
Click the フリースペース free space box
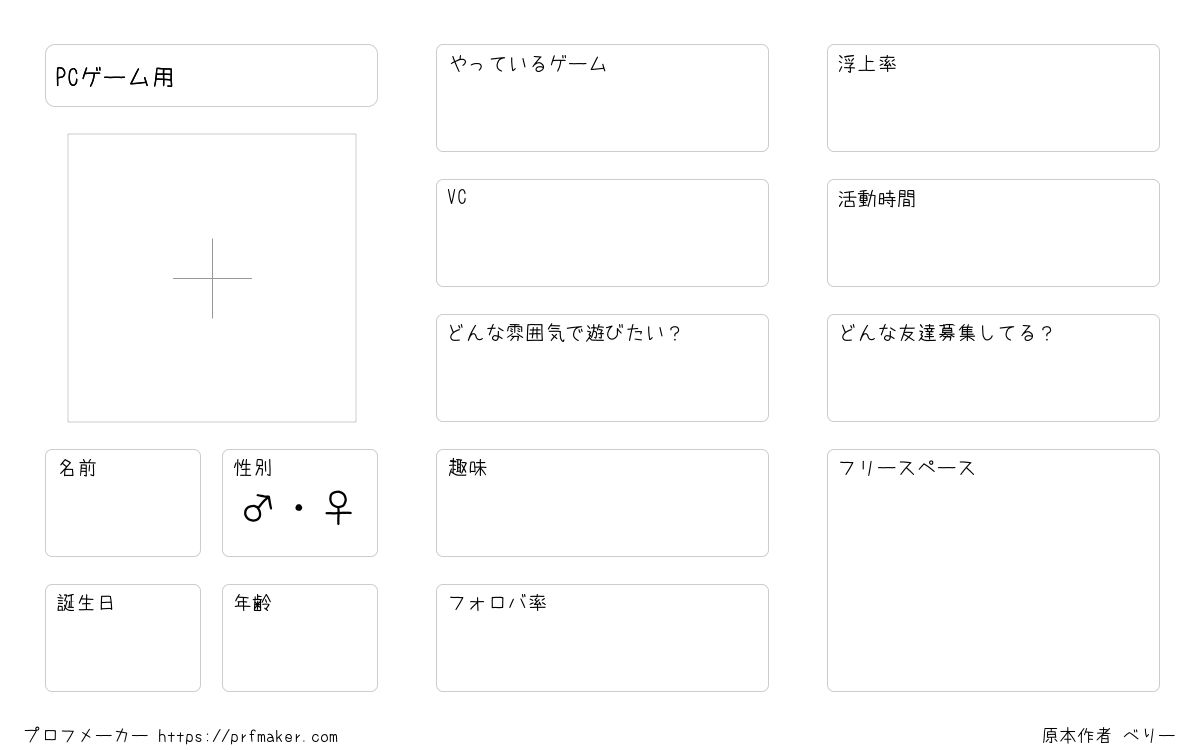click(x=993, y=570)
